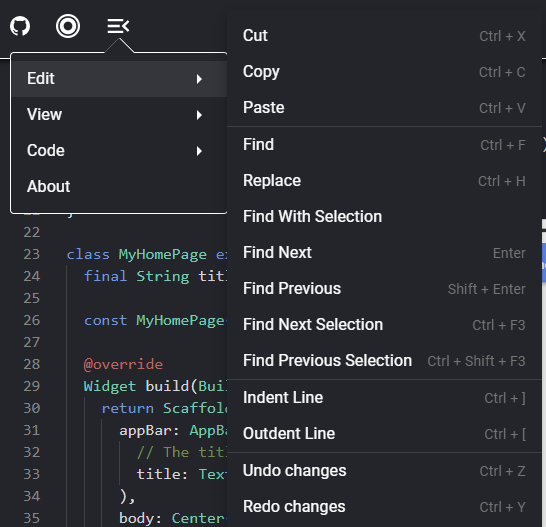This screenshot has width=546, height=527.
Task: Choose About from the menu
Action: [119, 186]
